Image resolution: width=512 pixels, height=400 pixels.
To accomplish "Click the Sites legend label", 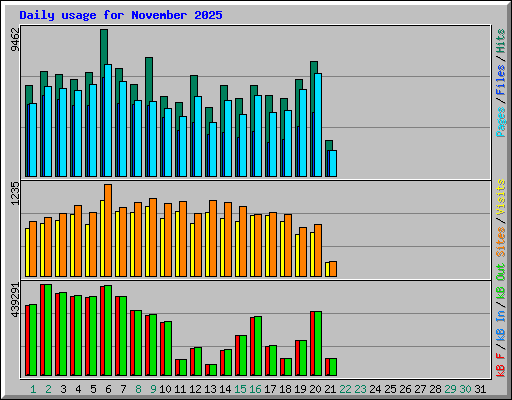I will click(x=501, y=242).
